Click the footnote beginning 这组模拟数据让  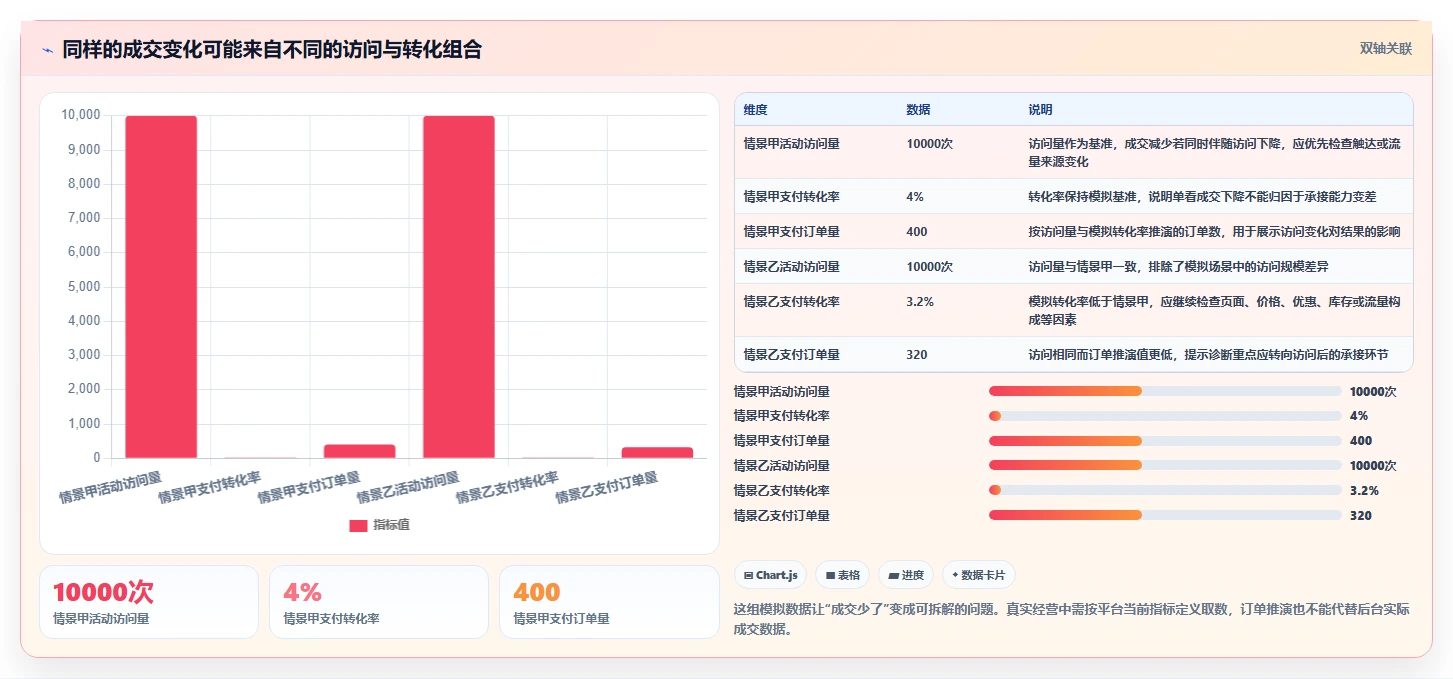point(1071,619)
